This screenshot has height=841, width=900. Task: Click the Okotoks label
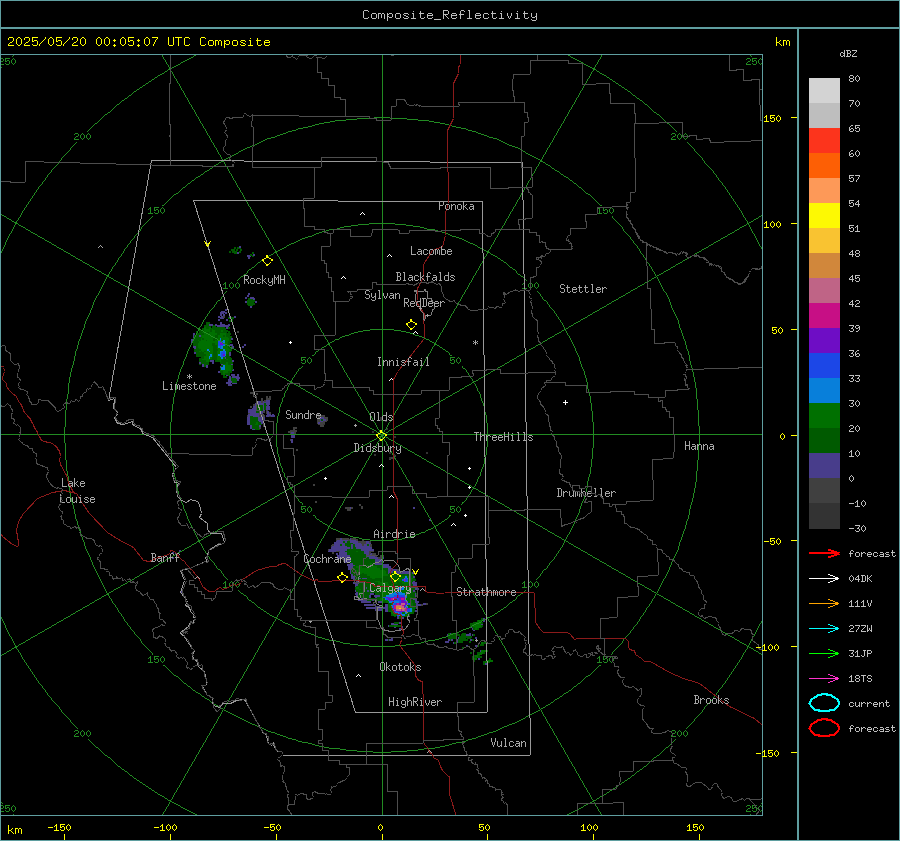tap(400, 667)
